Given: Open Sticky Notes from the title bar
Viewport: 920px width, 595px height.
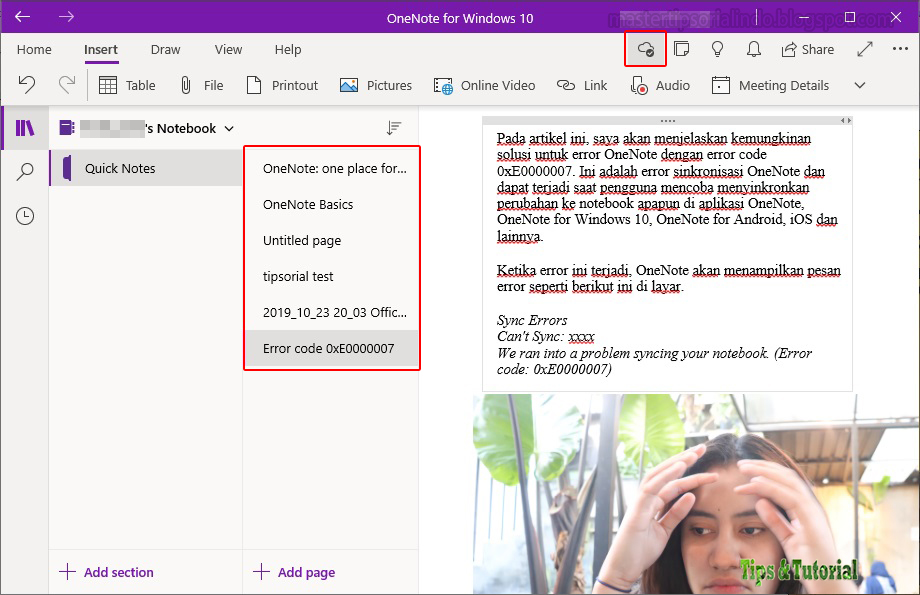Looking at the screenshot, I should (682, 48).
